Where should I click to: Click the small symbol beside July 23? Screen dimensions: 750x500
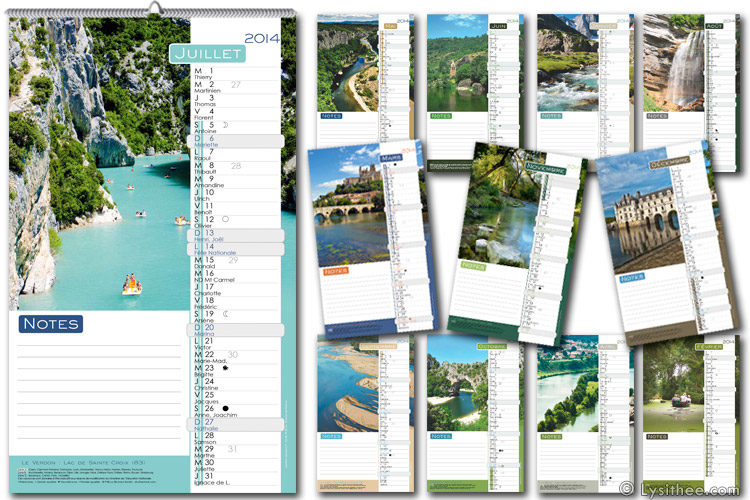click(225, 368)
